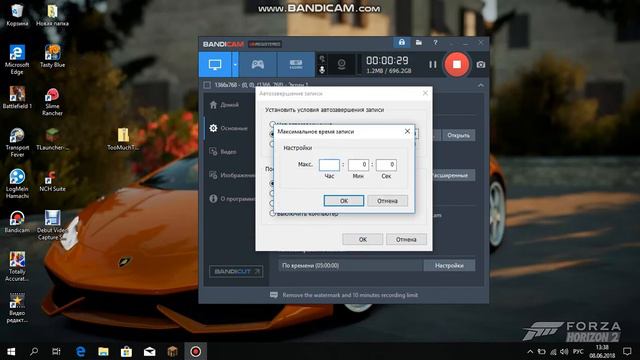The height and width of the screenshot is (360, 640).
Task: Open the volume control in system tray
Action: tap(564, 351)
